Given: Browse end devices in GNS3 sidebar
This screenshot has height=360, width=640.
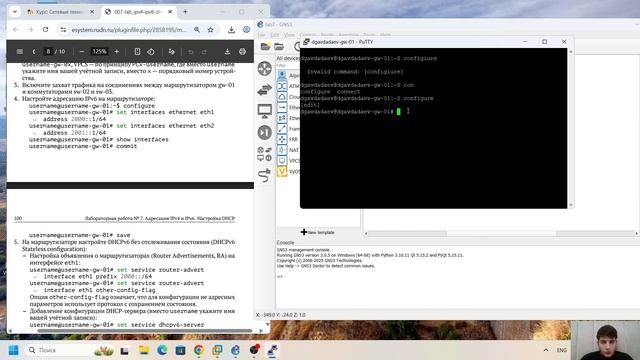Looking at the screenshot, I should tap(264, 111).
